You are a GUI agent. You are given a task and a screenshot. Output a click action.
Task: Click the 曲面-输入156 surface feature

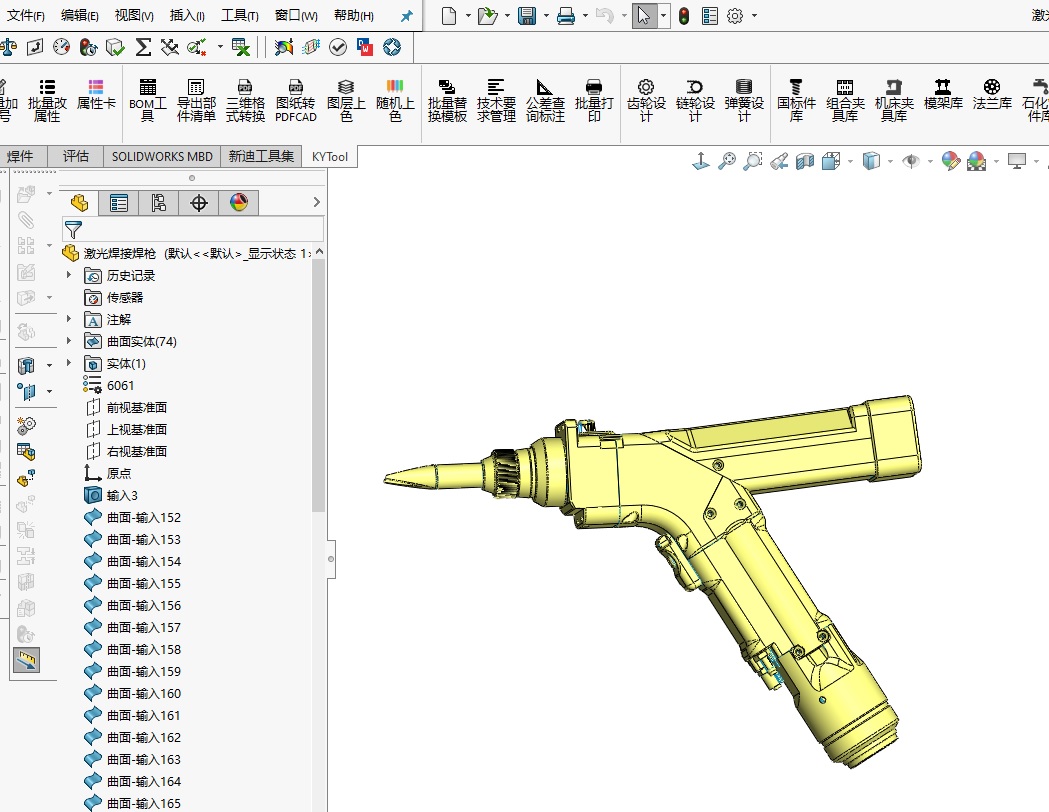tap(143, 606)
